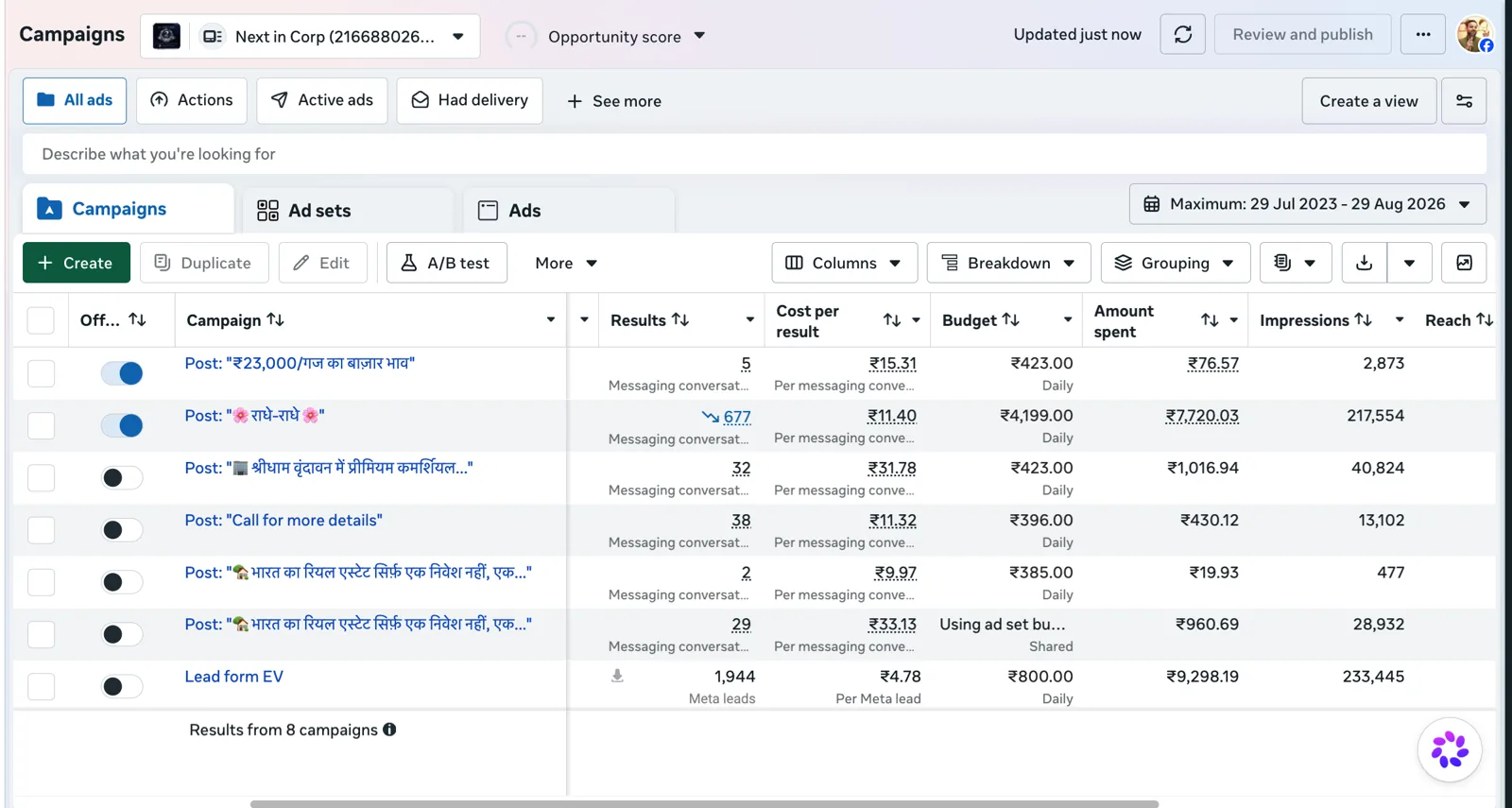Tick the select-all campaigns checkbox
The height and width of the screenshot is (808, 1512).
(x=41, y=320)
